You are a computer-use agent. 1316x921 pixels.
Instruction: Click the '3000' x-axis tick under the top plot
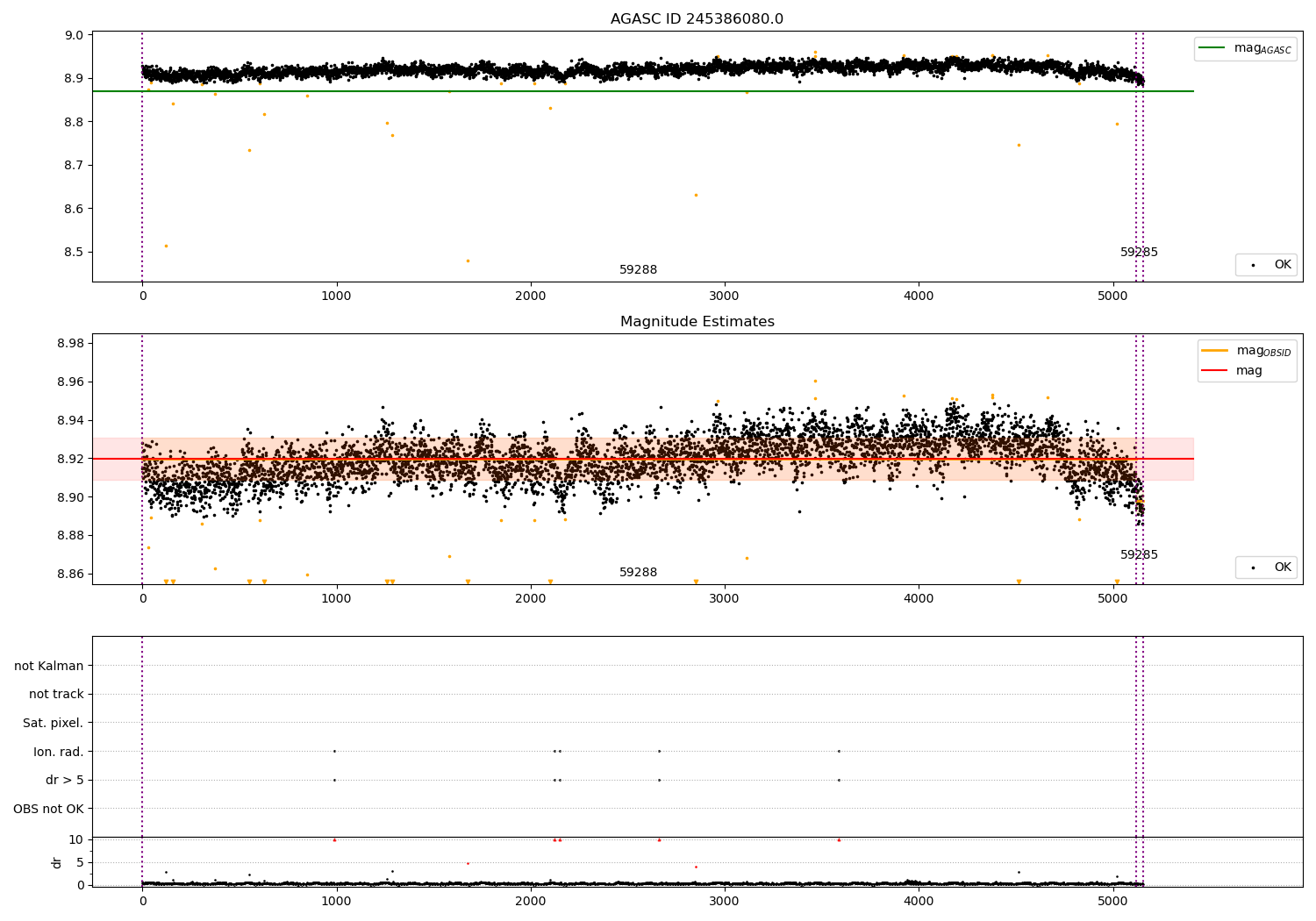coord(725,296)
